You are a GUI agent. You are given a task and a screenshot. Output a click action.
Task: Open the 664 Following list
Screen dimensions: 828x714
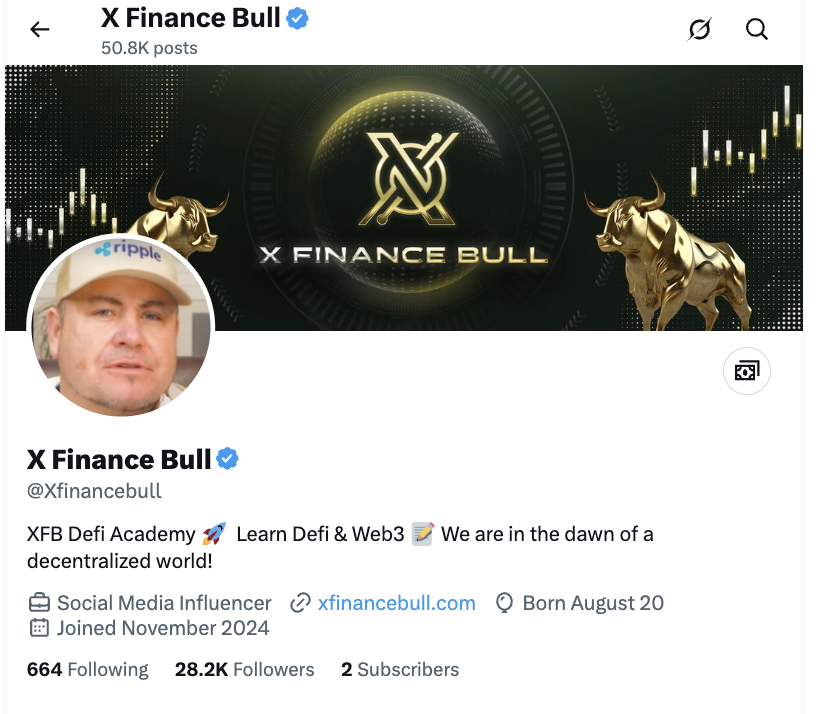(88, 670)
